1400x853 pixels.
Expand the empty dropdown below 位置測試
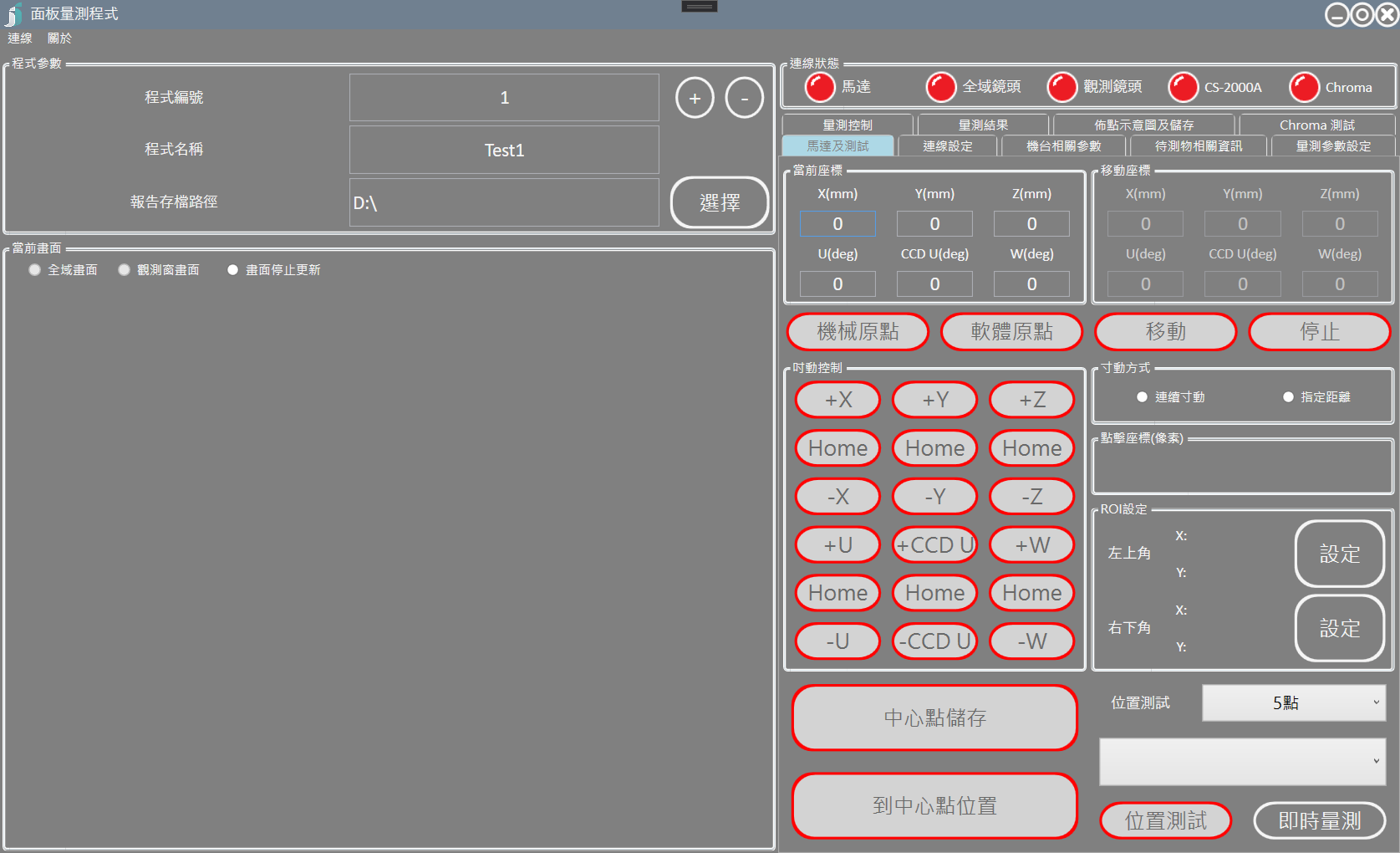coord(1242,761)
